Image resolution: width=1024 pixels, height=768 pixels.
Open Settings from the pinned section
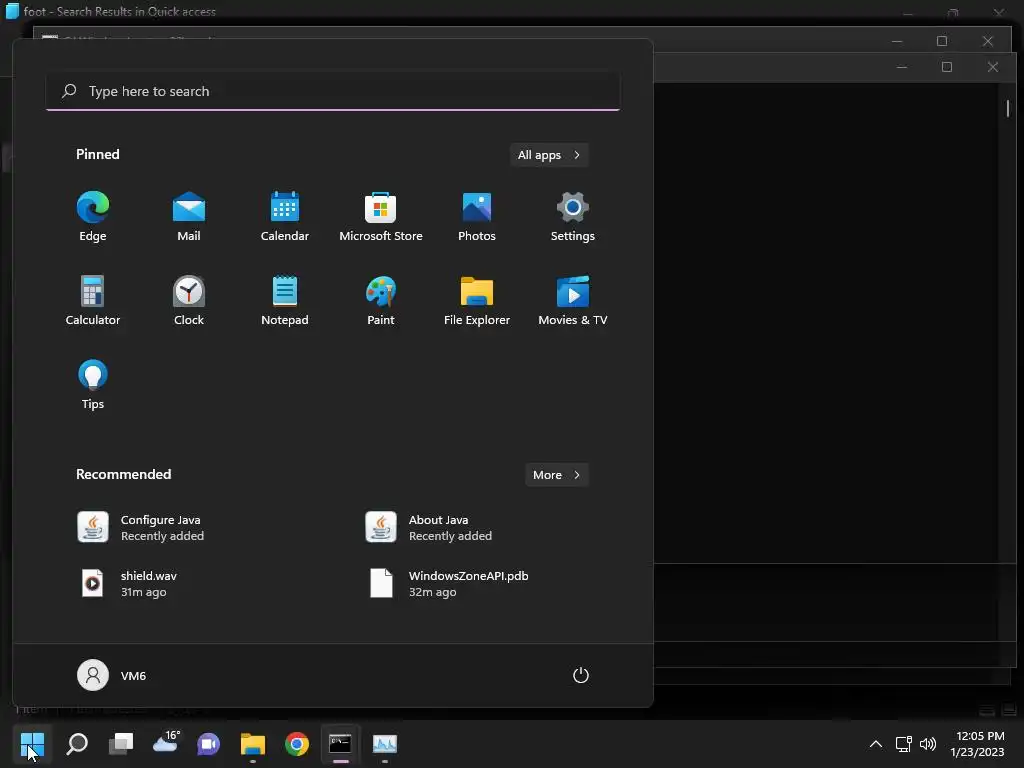pos(573,217)
